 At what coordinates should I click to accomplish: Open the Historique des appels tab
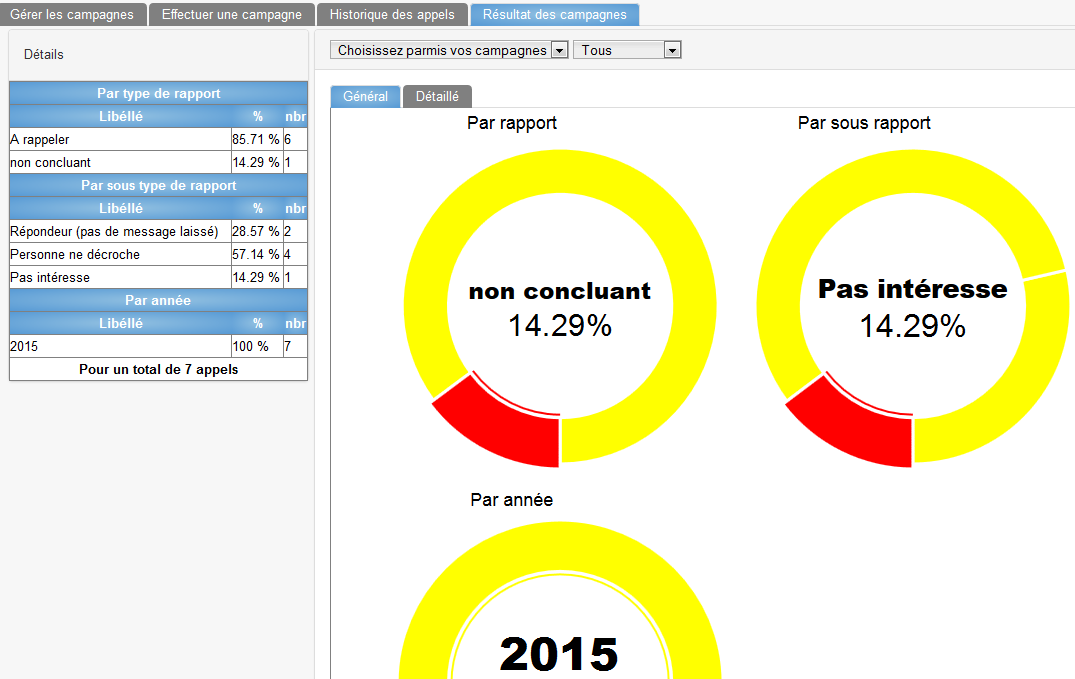tap(392, 14)
